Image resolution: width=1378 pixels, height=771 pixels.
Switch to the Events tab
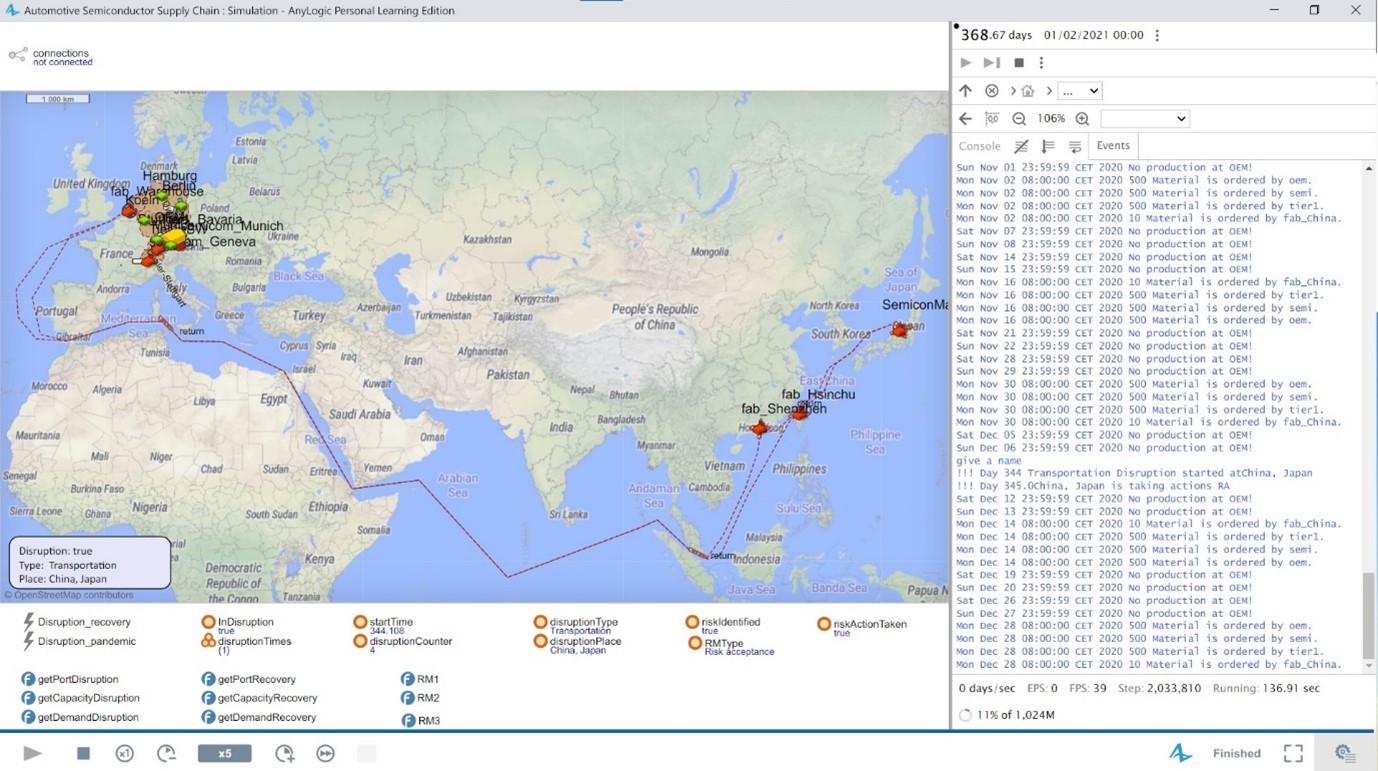1113,146
